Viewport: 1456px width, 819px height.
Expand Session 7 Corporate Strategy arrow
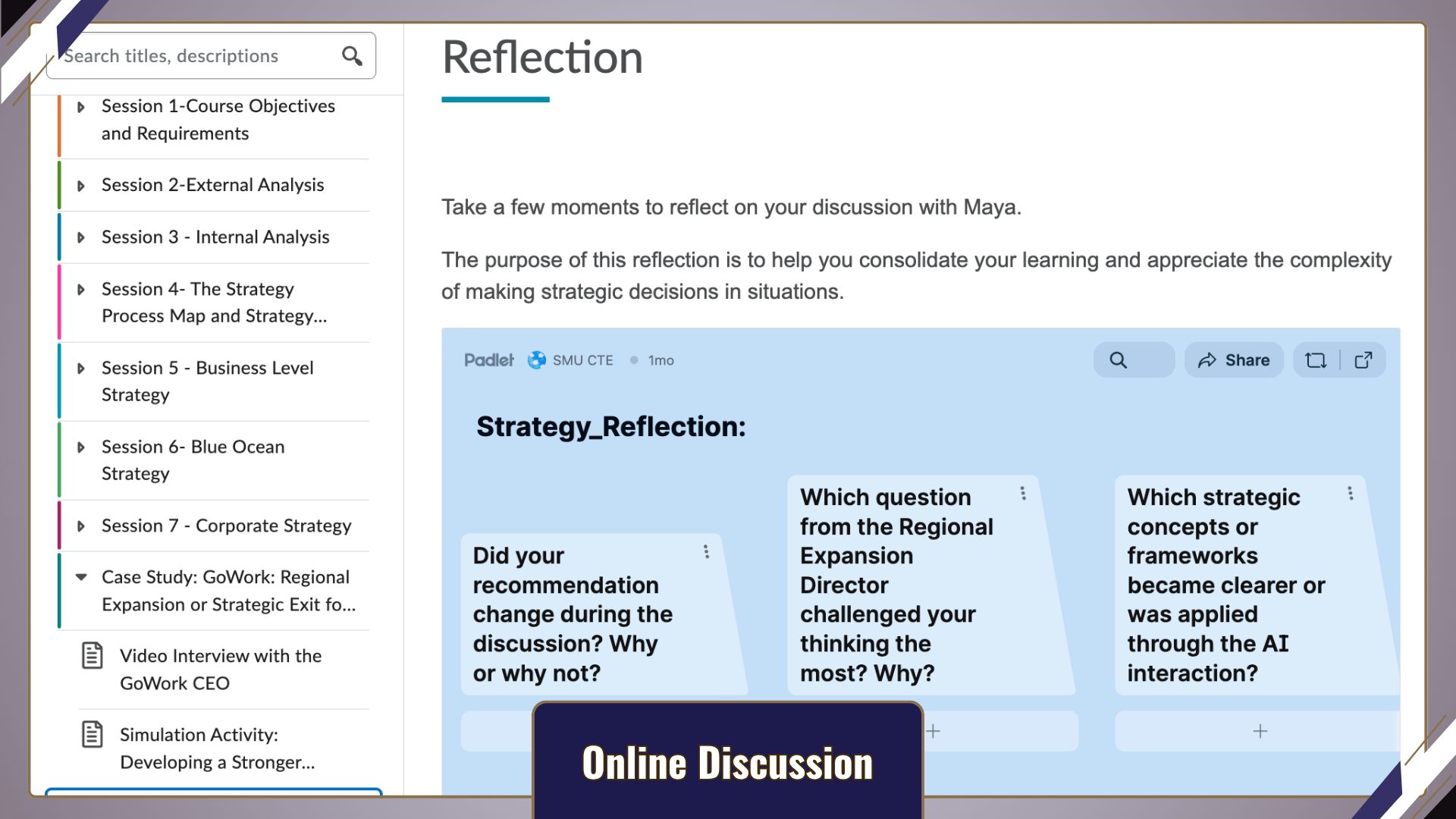point(81,526)
